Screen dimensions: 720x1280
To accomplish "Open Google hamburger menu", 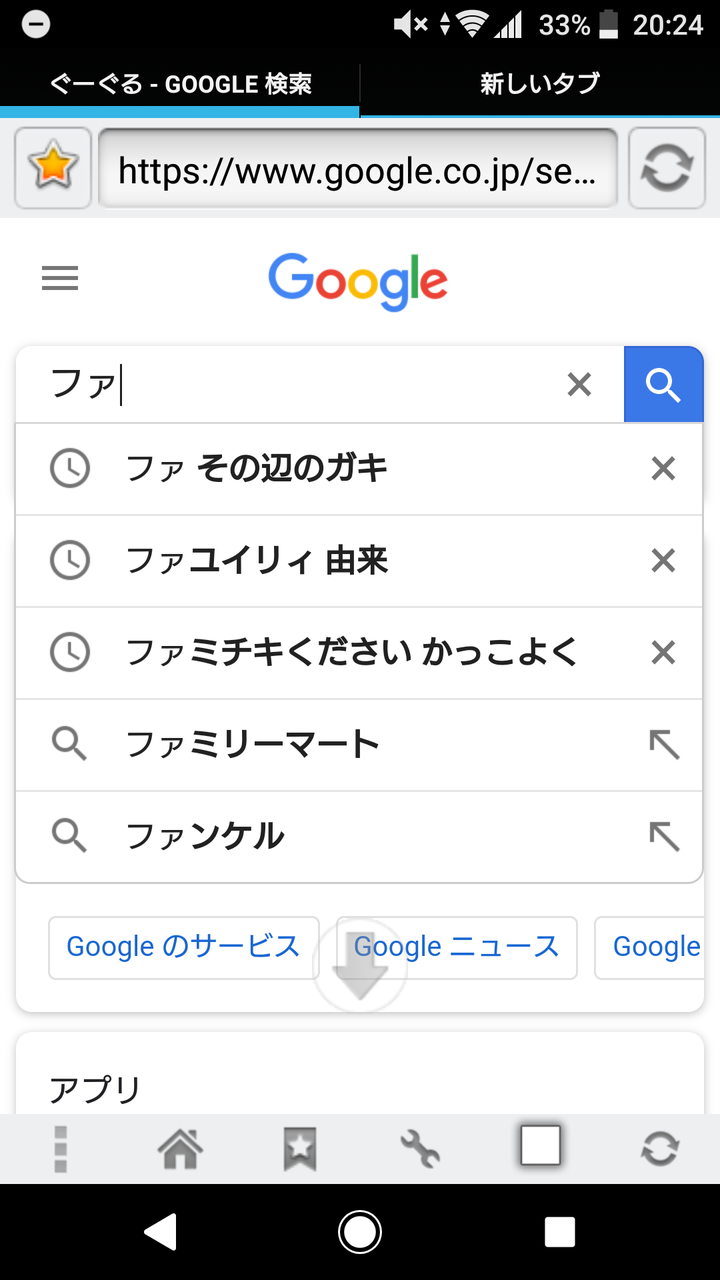I will point(60,277).
